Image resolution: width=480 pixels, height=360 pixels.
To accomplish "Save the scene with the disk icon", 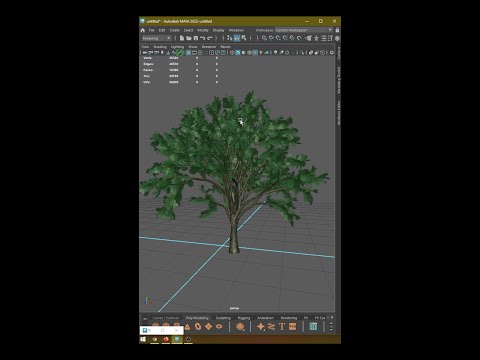I will [x=196, y=38].
